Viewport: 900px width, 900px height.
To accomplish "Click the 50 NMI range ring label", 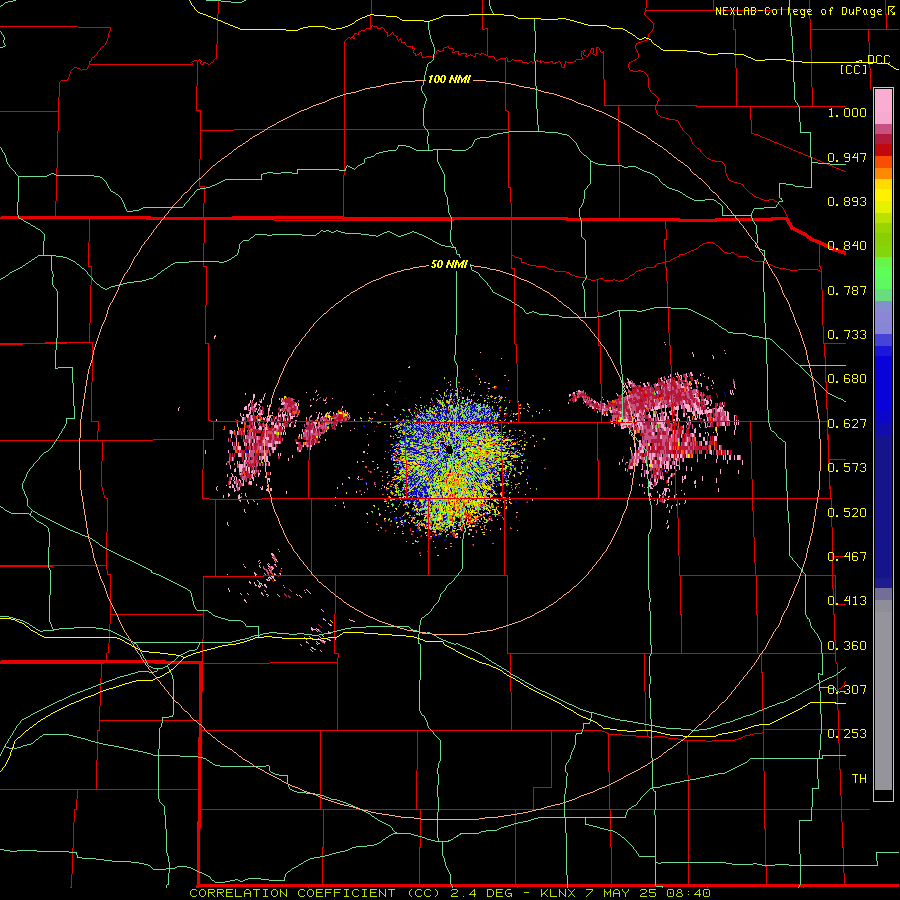I will (x=449, y=265).
